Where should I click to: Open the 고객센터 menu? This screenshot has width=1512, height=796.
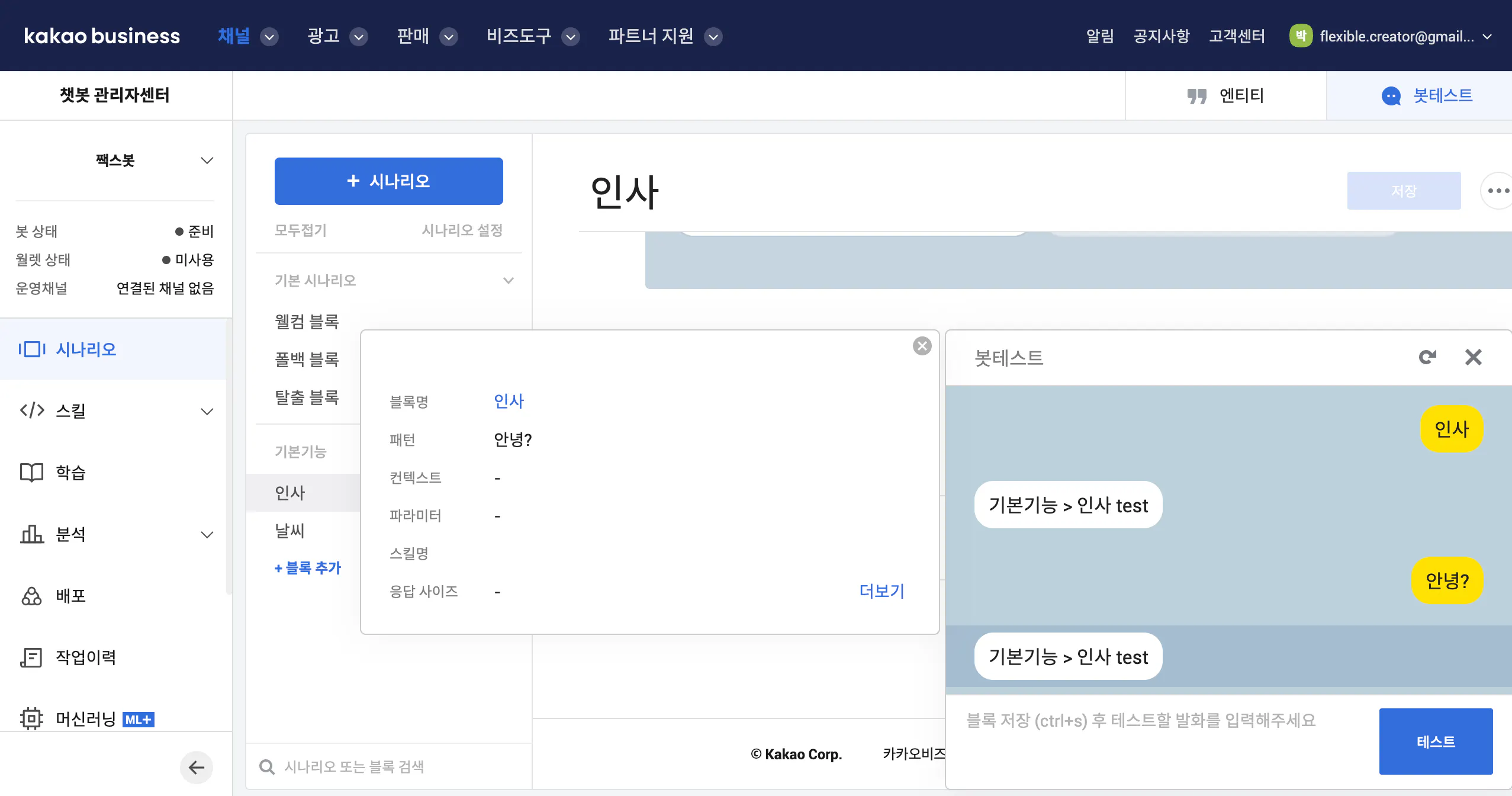click(x=1237, y=36)
